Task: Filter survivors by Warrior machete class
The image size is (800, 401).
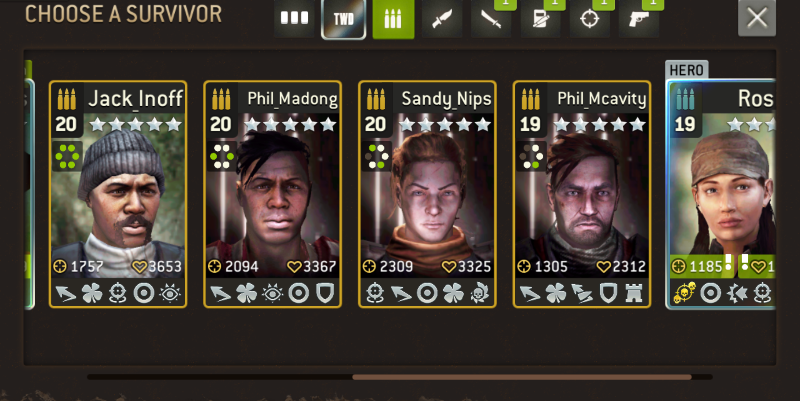Action: [491, 19]
